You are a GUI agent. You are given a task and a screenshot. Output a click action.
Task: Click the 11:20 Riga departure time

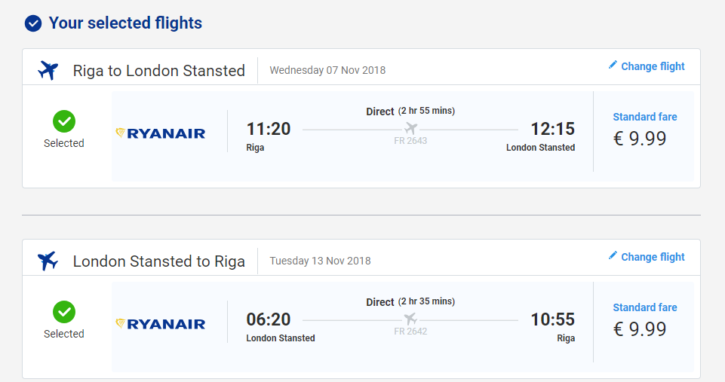pos(268,129)
